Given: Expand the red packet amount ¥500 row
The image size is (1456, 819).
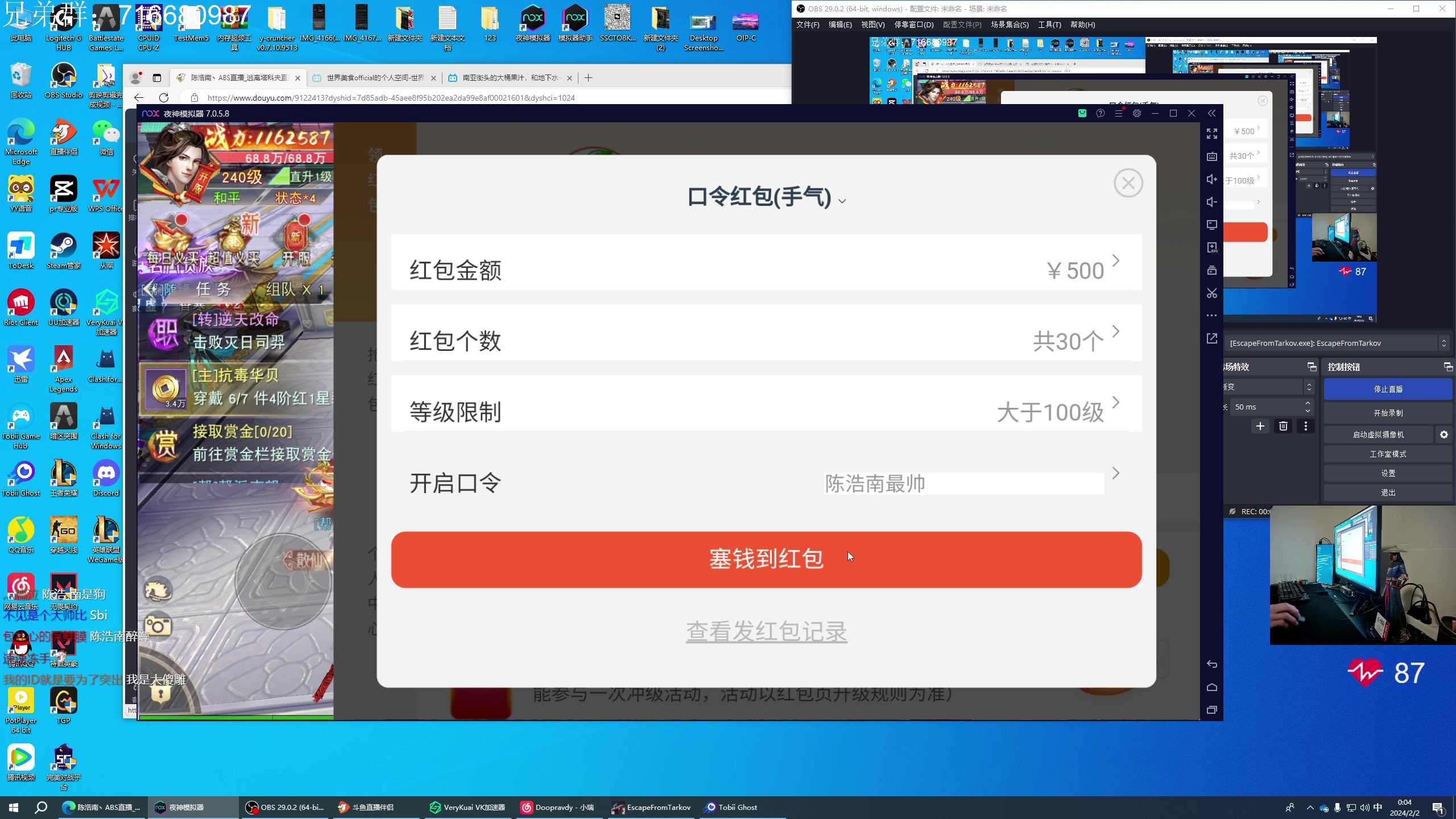Looking at the screenshot, I should (x=766, y=262).
